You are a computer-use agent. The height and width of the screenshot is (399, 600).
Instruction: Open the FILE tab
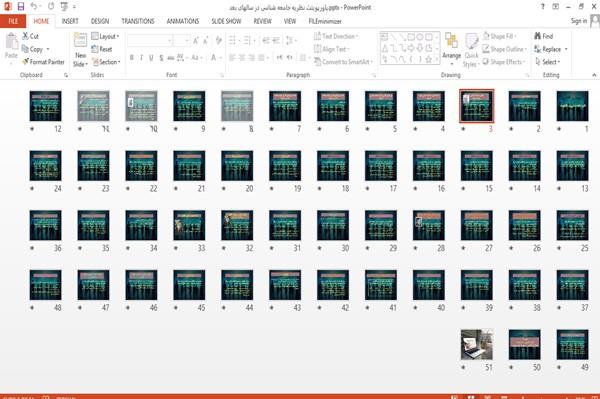13,21
